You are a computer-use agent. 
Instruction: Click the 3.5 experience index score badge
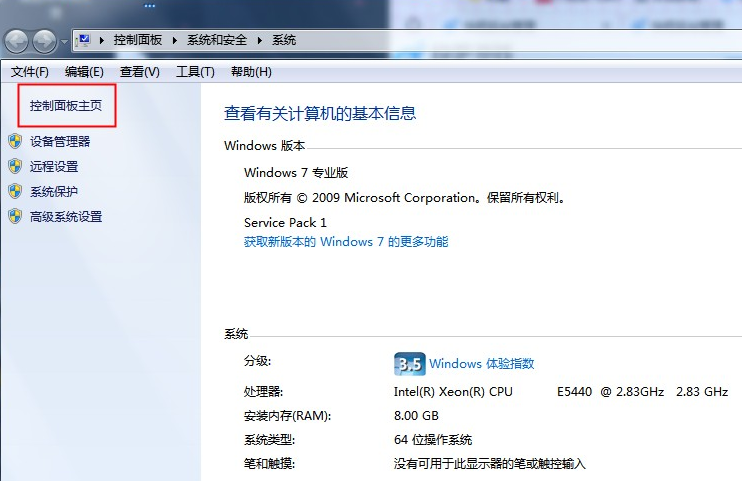(x=409, y=363)
